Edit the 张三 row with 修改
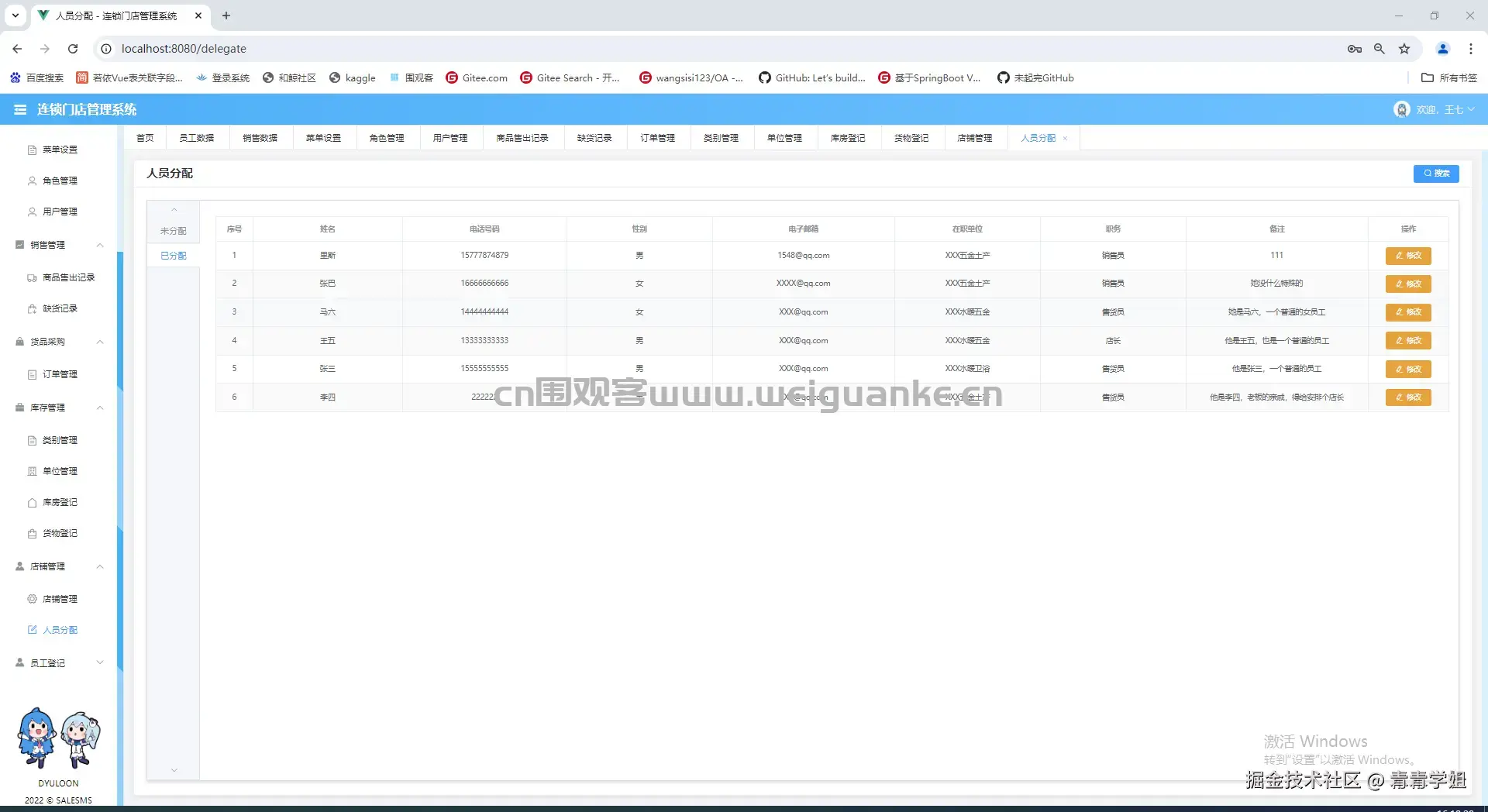 click(x=1408, y=369)
